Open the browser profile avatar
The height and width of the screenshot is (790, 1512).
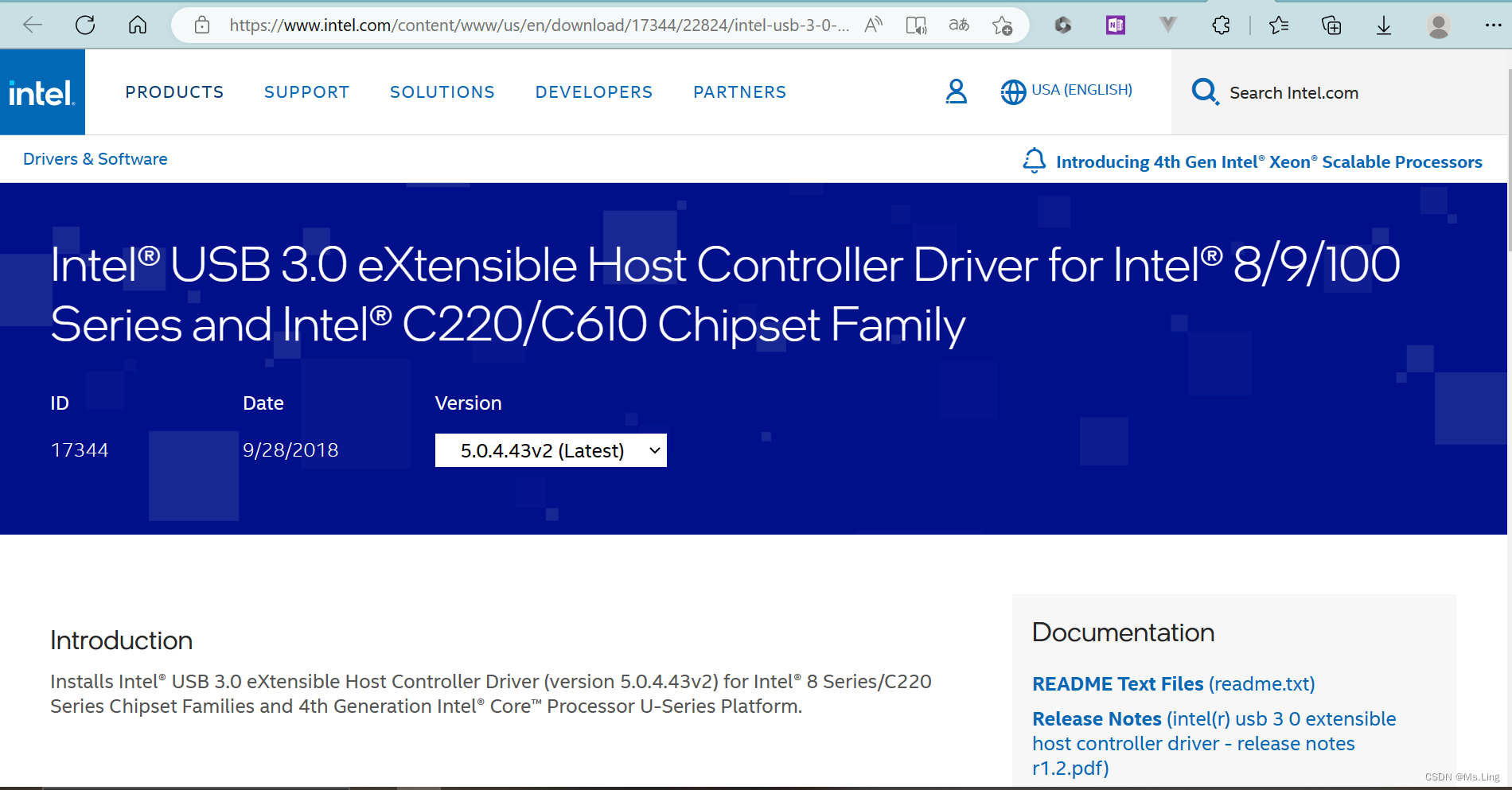pyautogui.click(x=1438, y=25)
